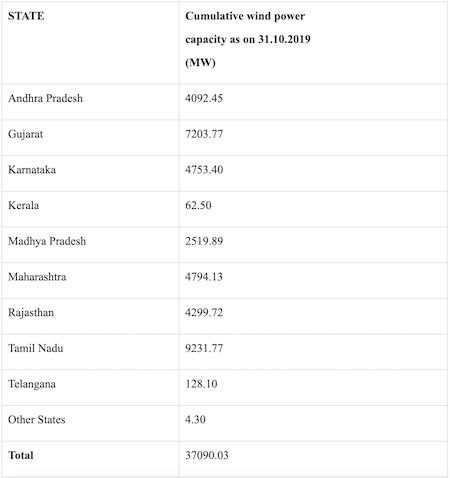Click the Maharashtra row label
450x478 pixels.
click(x=37, y=277)
